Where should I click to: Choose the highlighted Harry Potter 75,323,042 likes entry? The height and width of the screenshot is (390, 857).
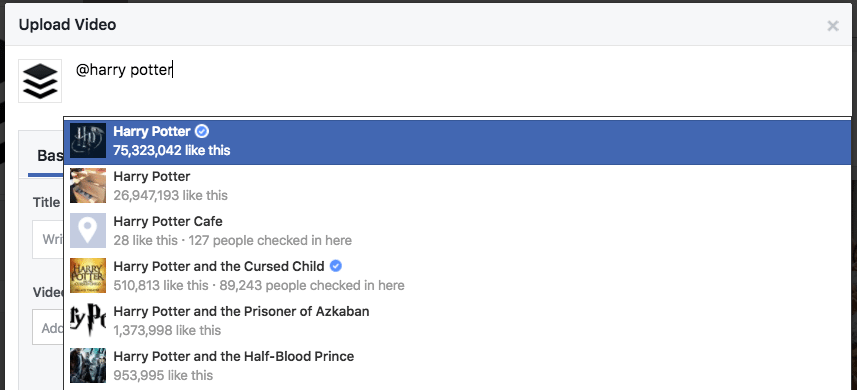point(457,141)
